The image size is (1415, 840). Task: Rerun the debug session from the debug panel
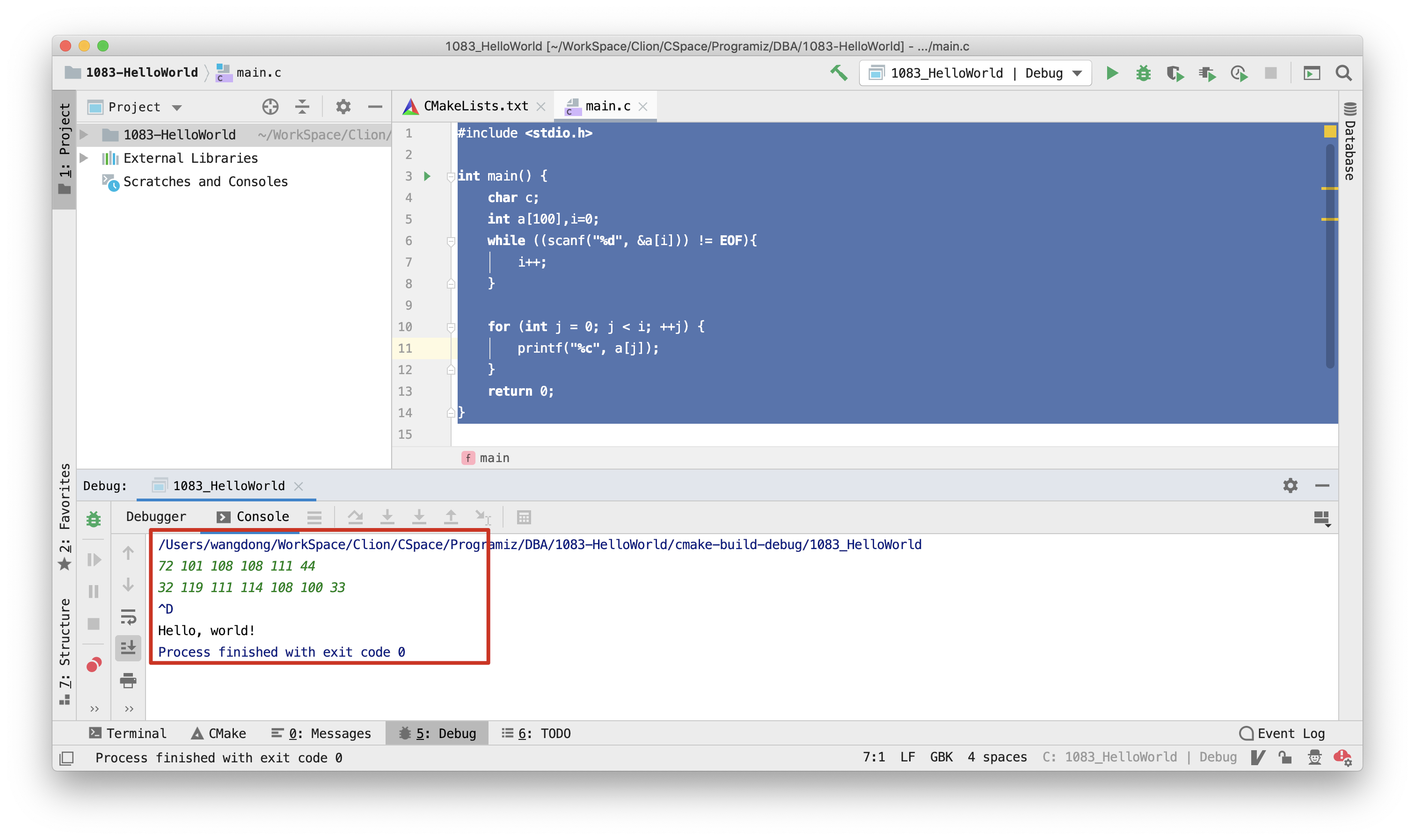tap(94, 519)
